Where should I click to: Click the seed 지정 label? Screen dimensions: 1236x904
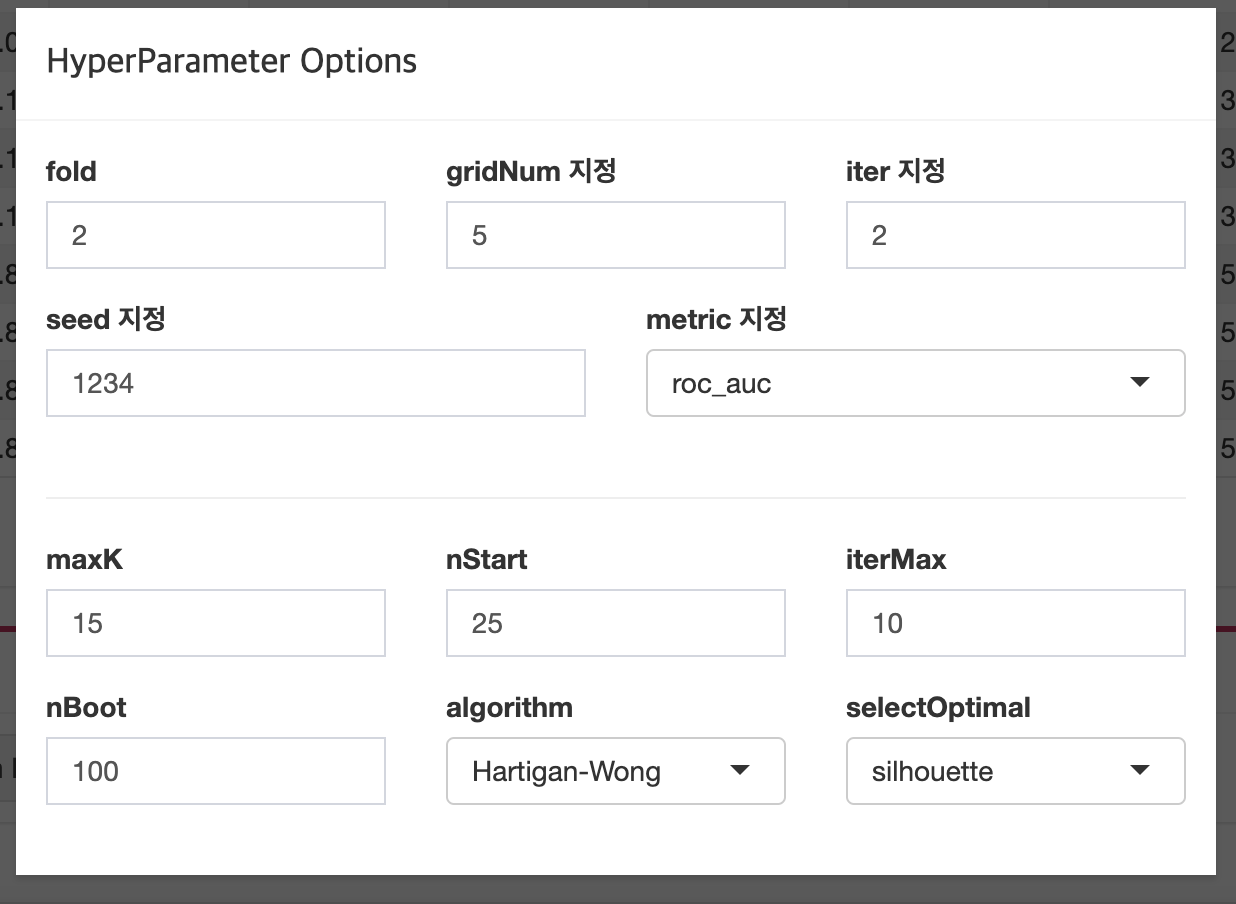pos(106,319)
